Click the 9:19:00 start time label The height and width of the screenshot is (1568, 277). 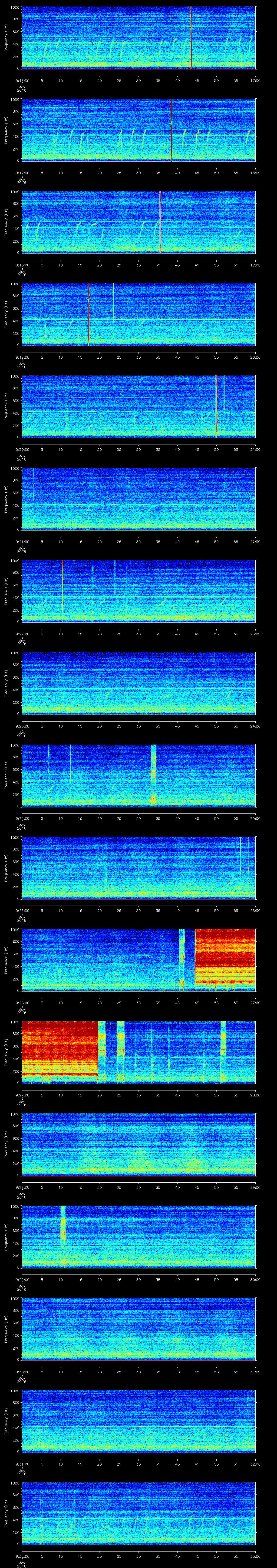click(22, 357)
